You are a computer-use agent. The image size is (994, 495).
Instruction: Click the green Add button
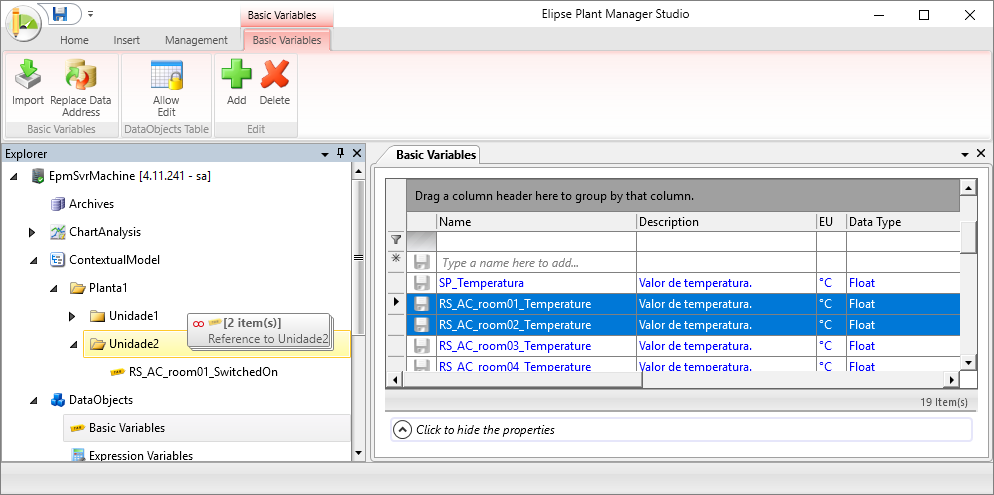pos(236,77)
